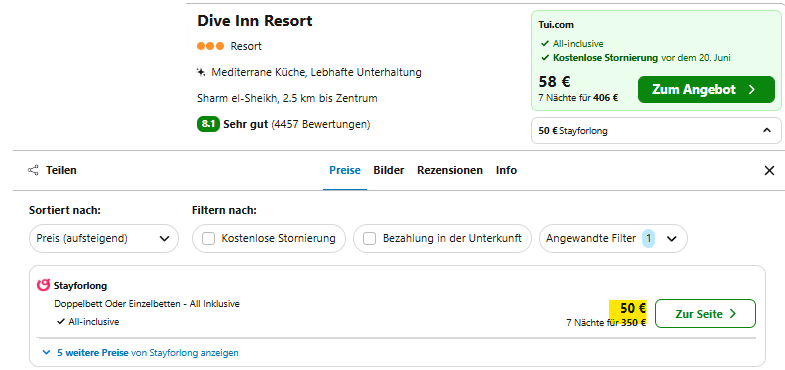Expand the Angewandte Filter dropdown
785x370 pixels.
point(613,238)
